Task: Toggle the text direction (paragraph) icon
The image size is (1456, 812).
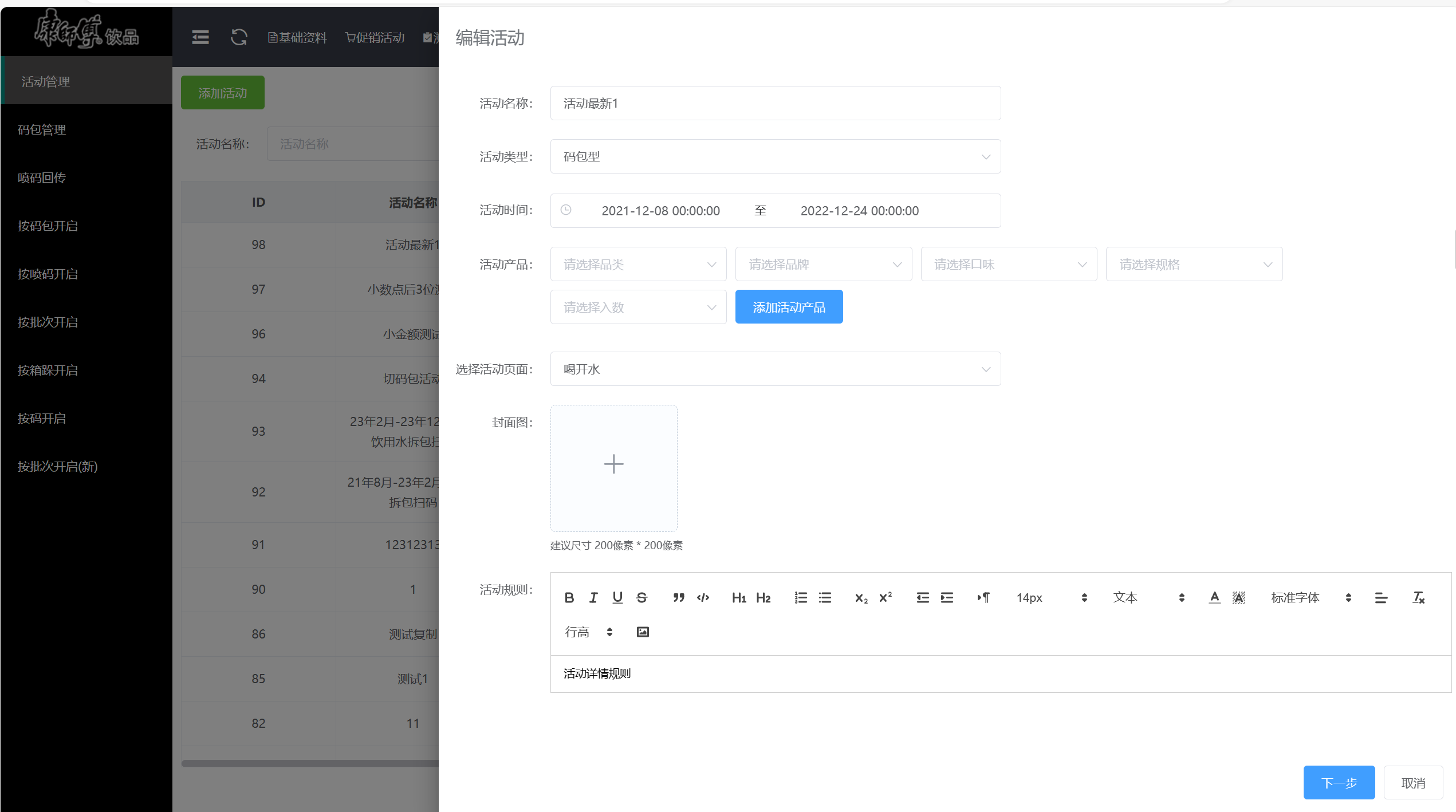Action: click(983, 598)
